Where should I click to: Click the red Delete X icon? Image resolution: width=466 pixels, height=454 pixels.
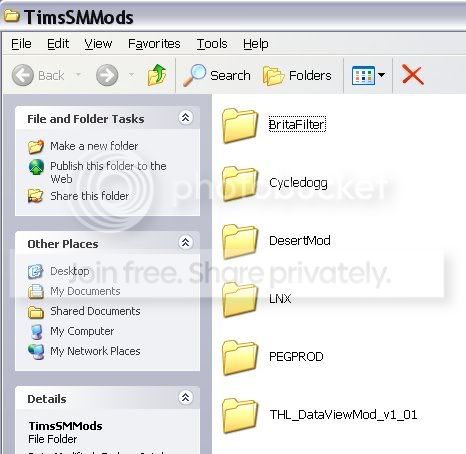pyautogui.click(x=413, y=75)
